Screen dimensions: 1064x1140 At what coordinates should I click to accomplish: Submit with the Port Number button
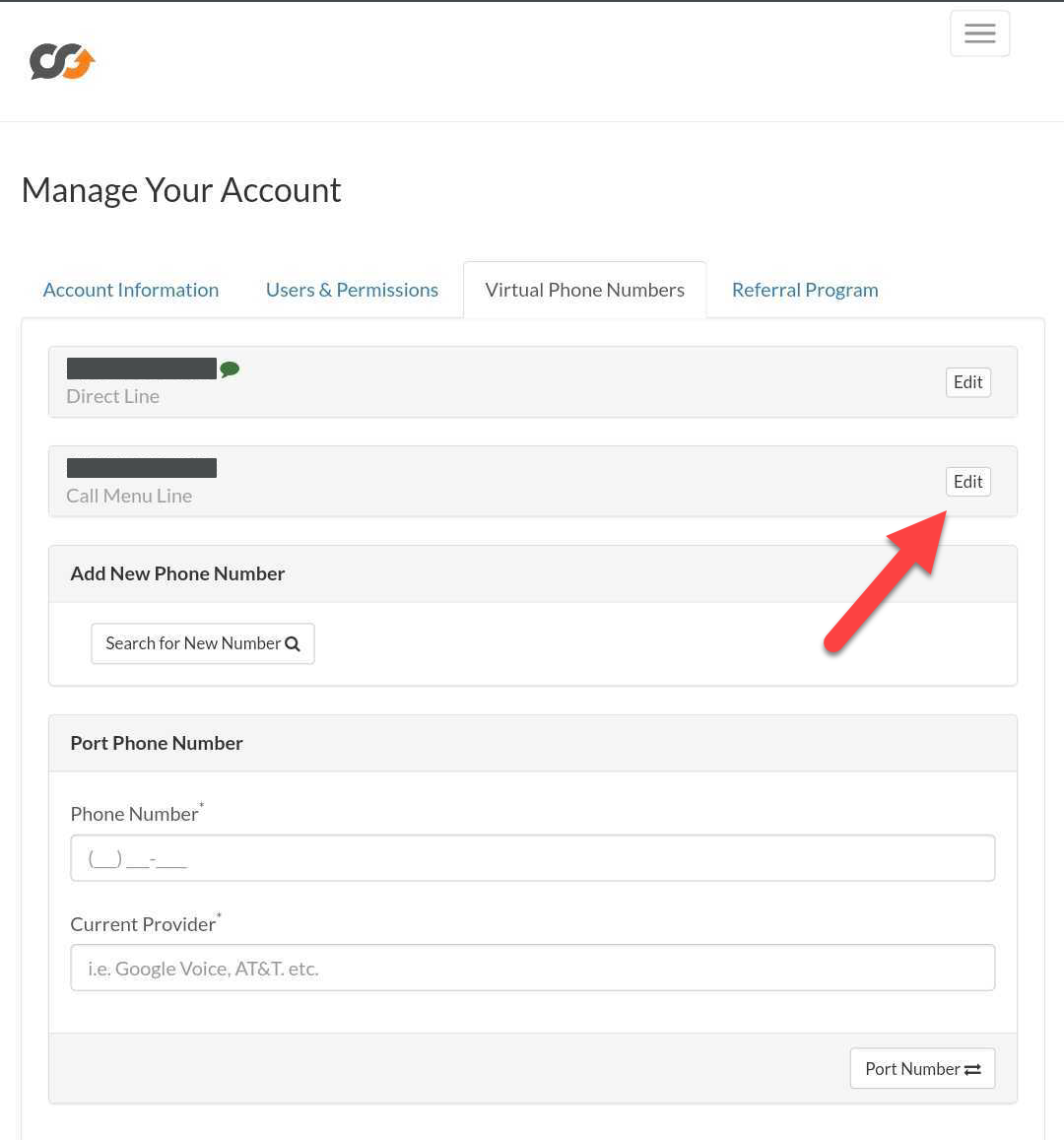tap(922, 1069)
